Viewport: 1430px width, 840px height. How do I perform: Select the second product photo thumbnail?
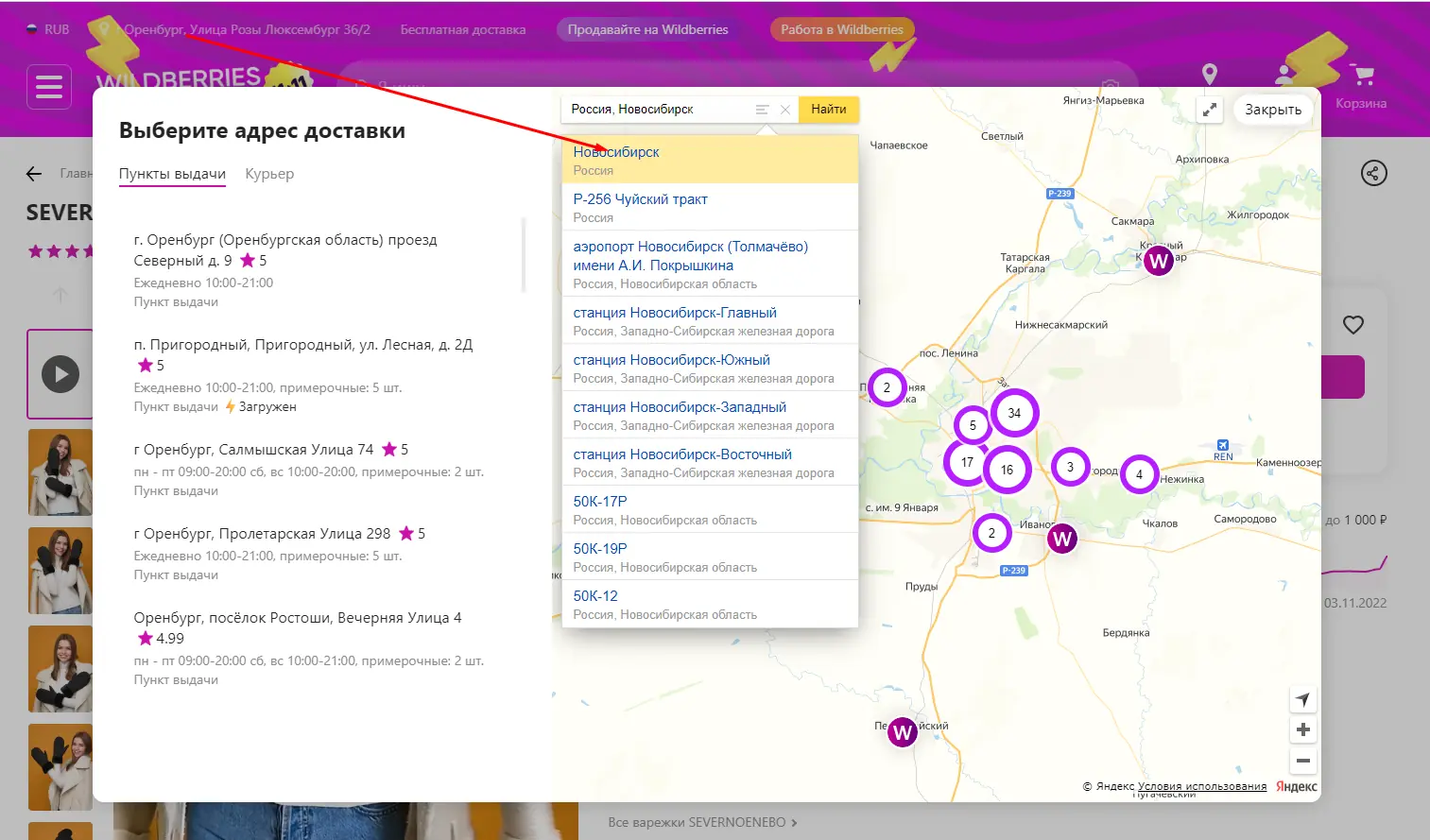(x=60, y=472)
